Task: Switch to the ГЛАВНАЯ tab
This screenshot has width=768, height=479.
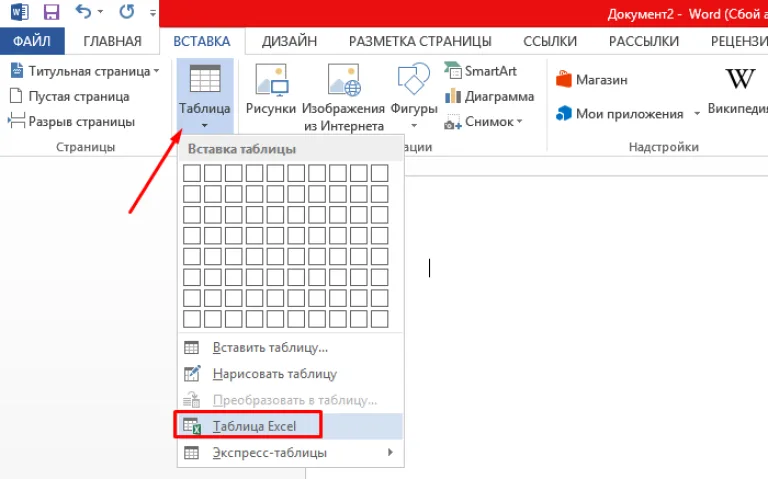Action: pos(112,41)
